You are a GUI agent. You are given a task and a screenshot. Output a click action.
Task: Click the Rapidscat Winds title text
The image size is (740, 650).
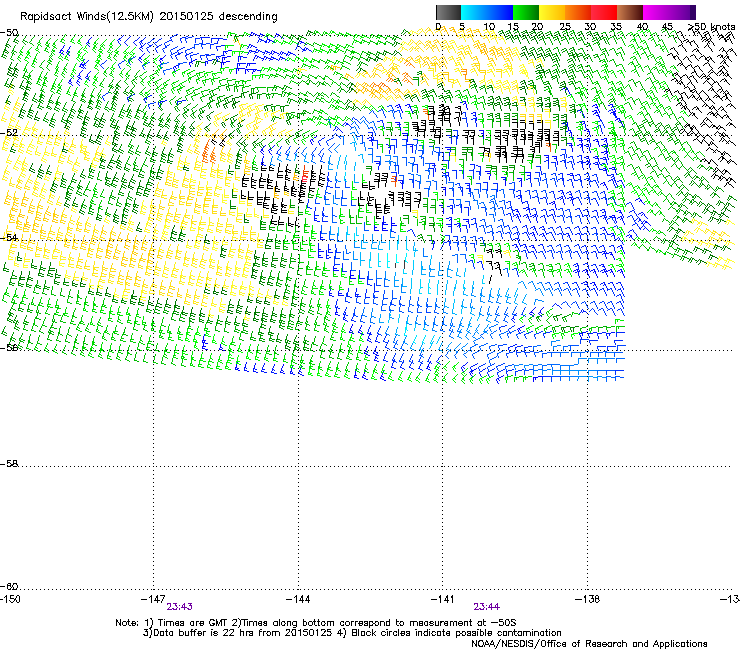click(x=149, y=17)
